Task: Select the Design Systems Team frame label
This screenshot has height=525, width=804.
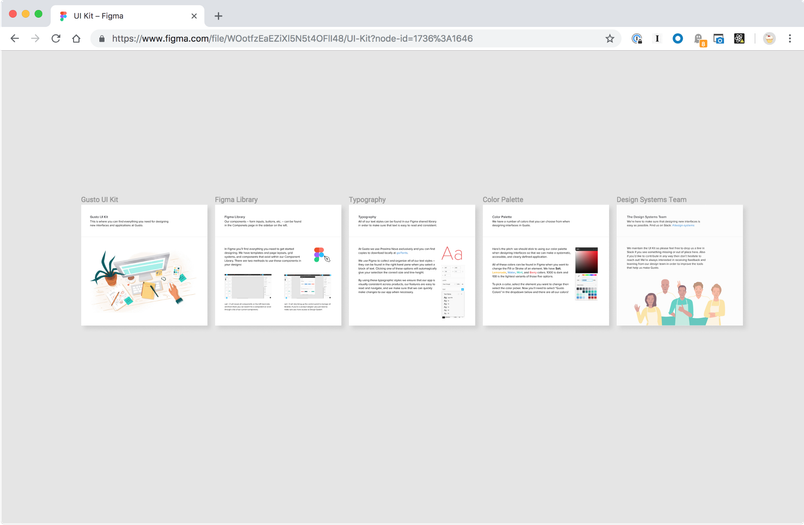Action: click(x=651, y=199)
